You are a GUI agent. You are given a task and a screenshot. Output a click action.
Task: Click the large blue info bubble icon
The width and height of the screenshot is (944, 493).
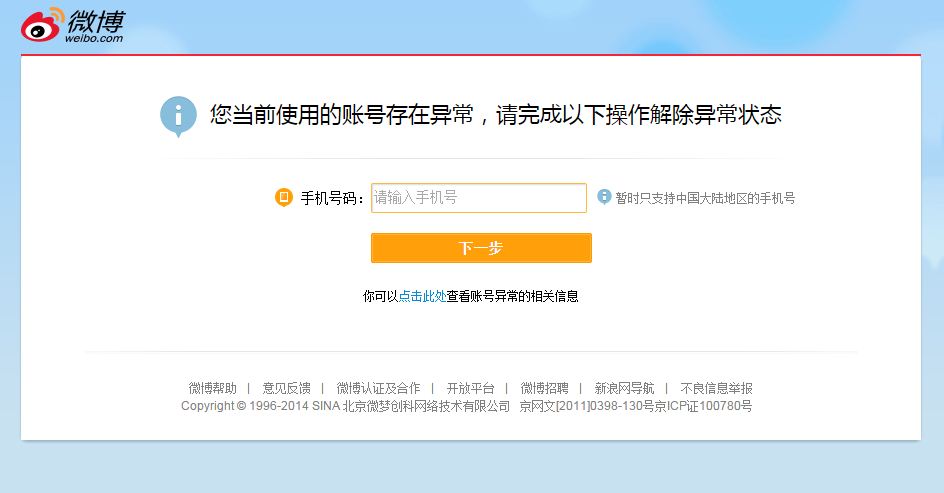click(178, 116)
